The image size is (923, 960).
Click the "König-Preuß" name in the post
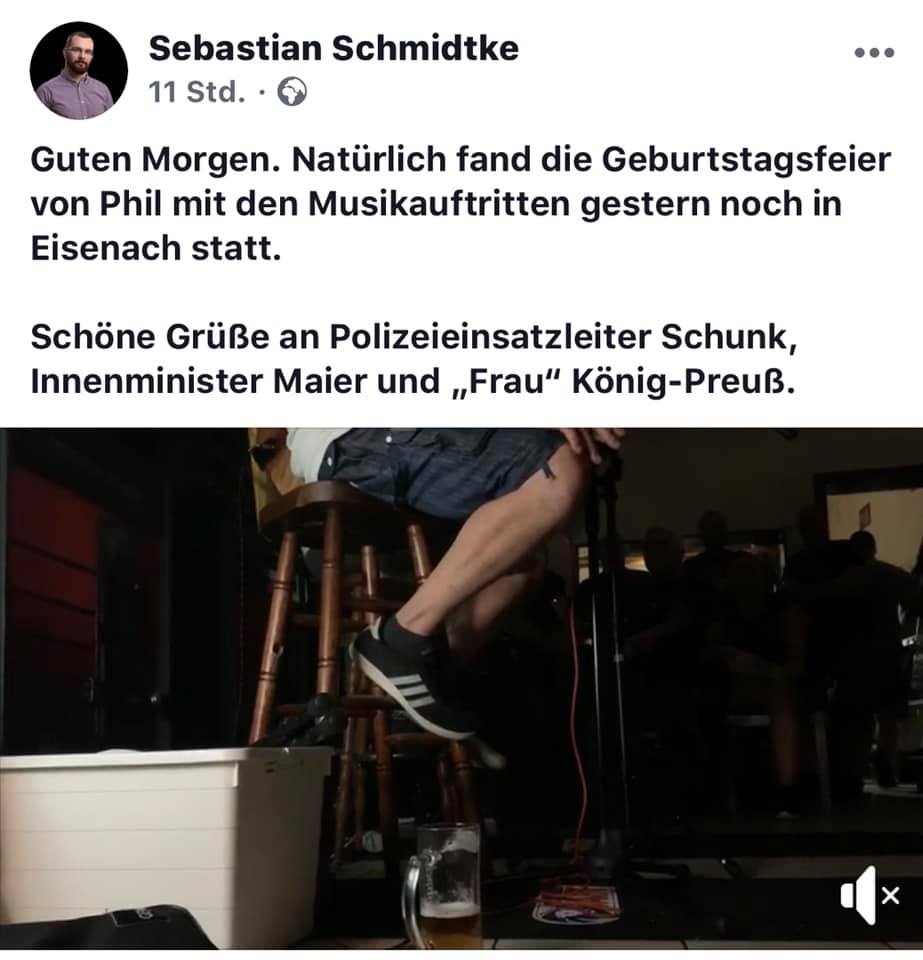point(683,382)
